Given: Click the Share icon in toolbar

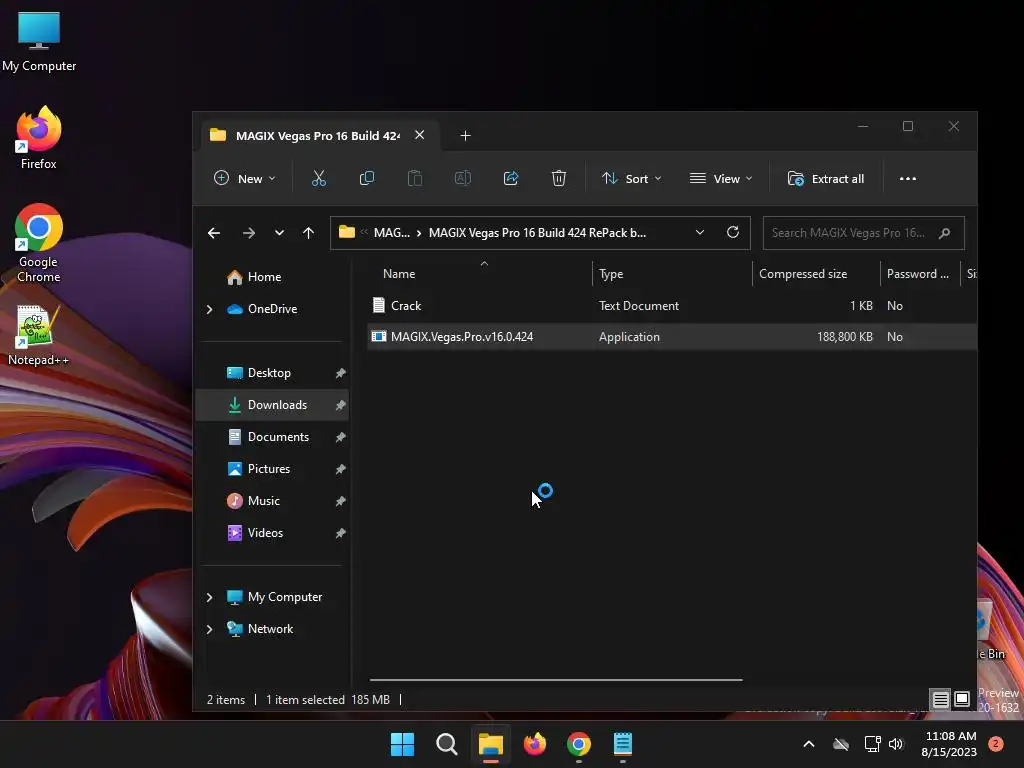Looking at the screenshot, I should tap(511, 178).
